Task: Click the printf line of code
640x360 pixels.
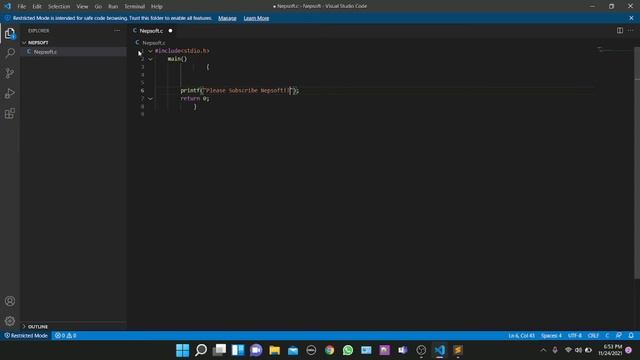Action: pyautogui.click(x=240, y=91)
